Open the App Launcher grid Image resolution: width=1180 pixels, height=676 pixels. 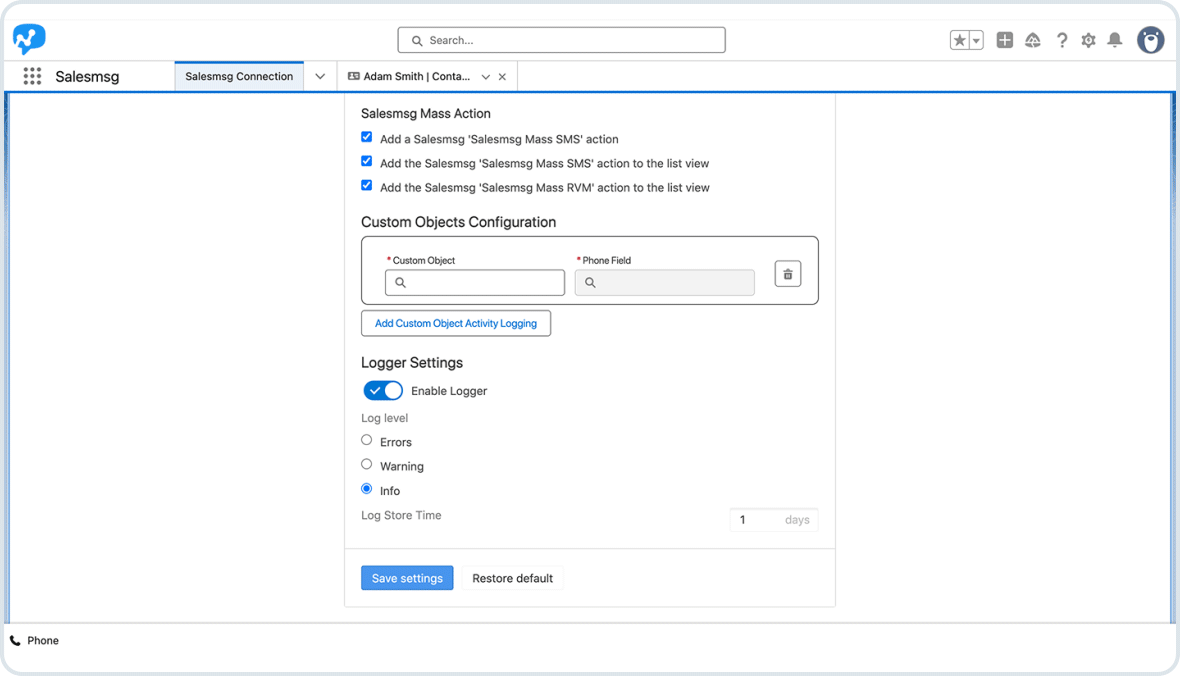coord(32,76)
